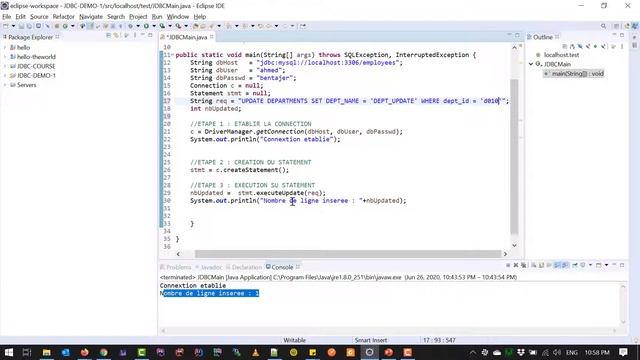Open the Window menu
This screenshot has height=360, width=640.
[x=178, y=17]
